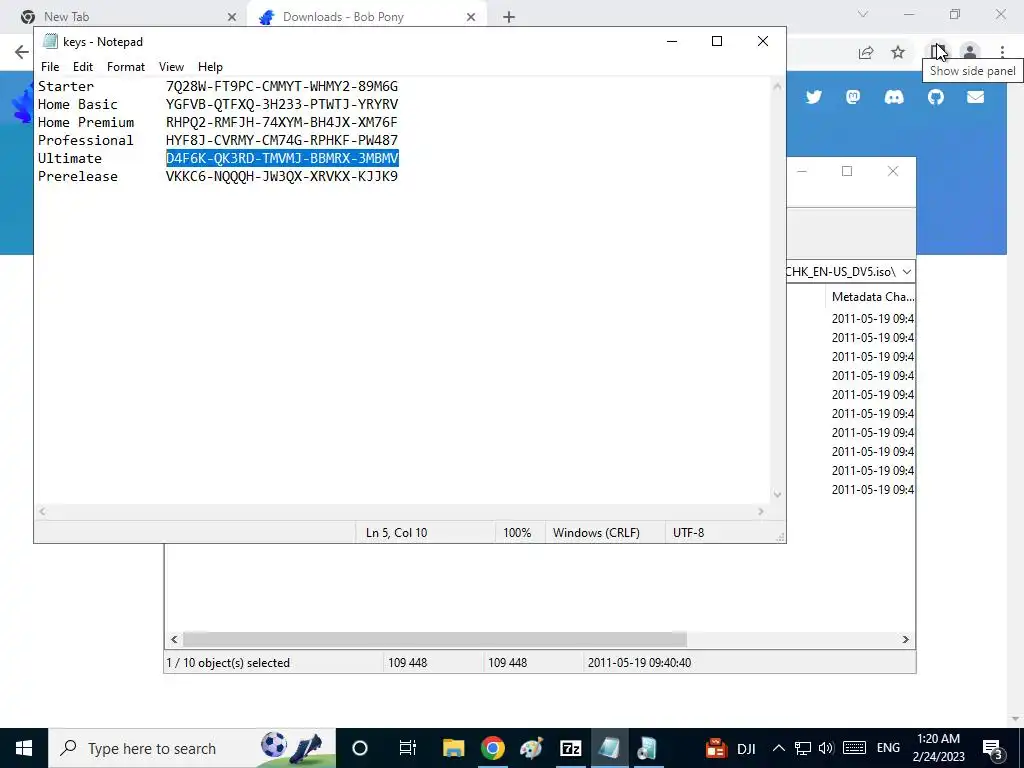Screen dimensions: 1024x768
Task: Click the Ln 5, Col 10 status field
Action: coord(424,533)
